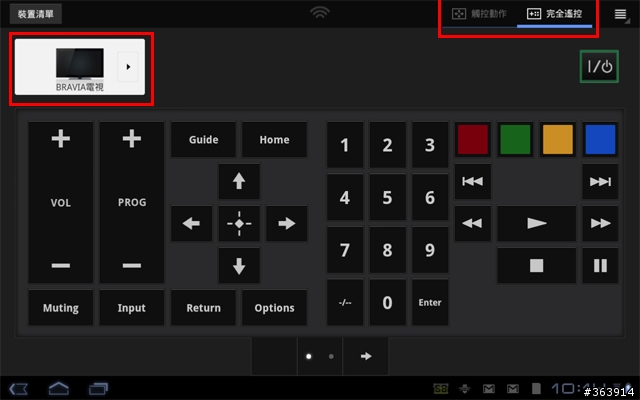The image size is (640, 400).
Task: Tap the fast forward icon
Action: (x=600, y=223)
